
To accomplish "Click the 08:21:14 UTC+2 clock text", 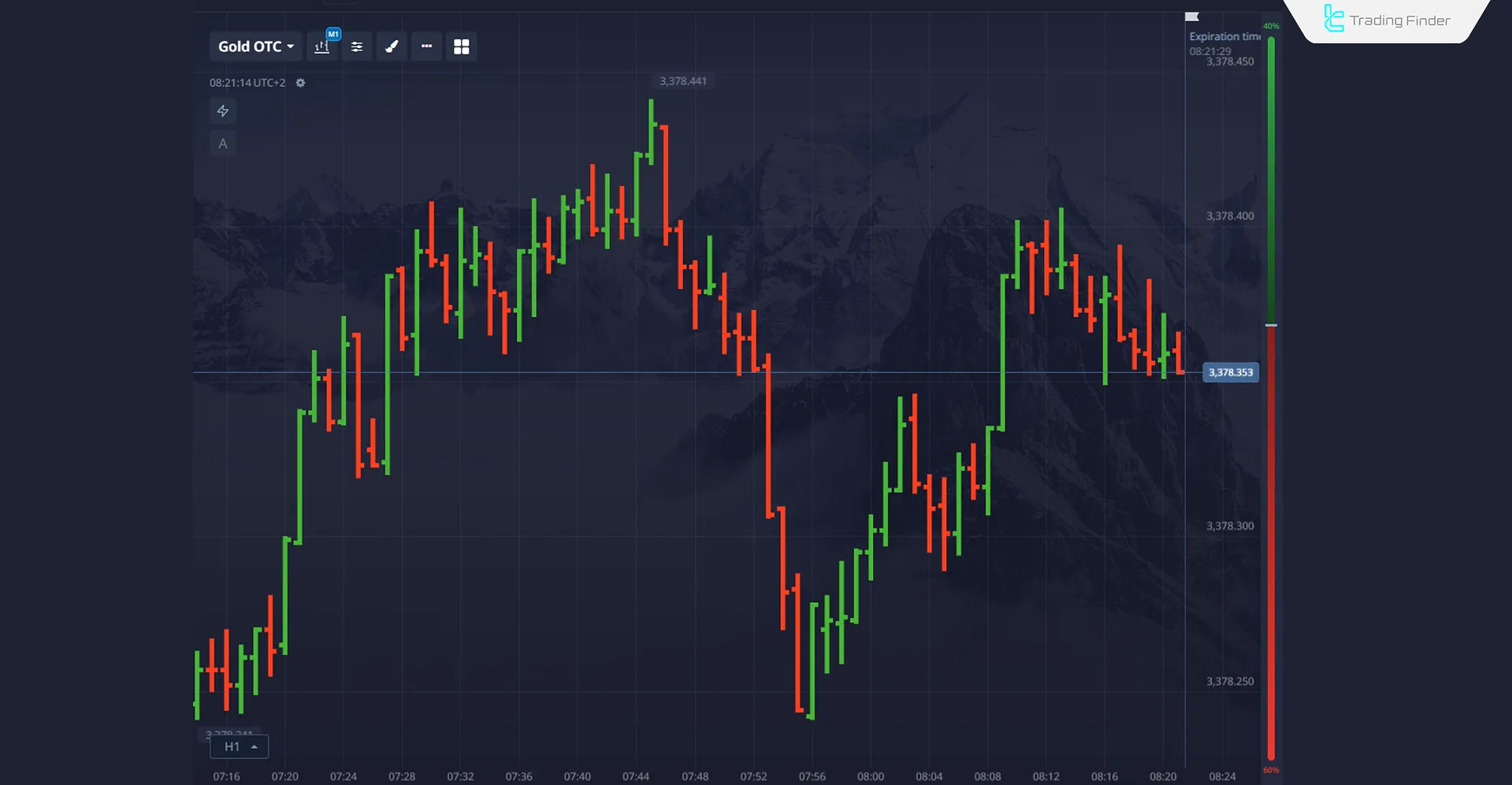I will [247, 83].
